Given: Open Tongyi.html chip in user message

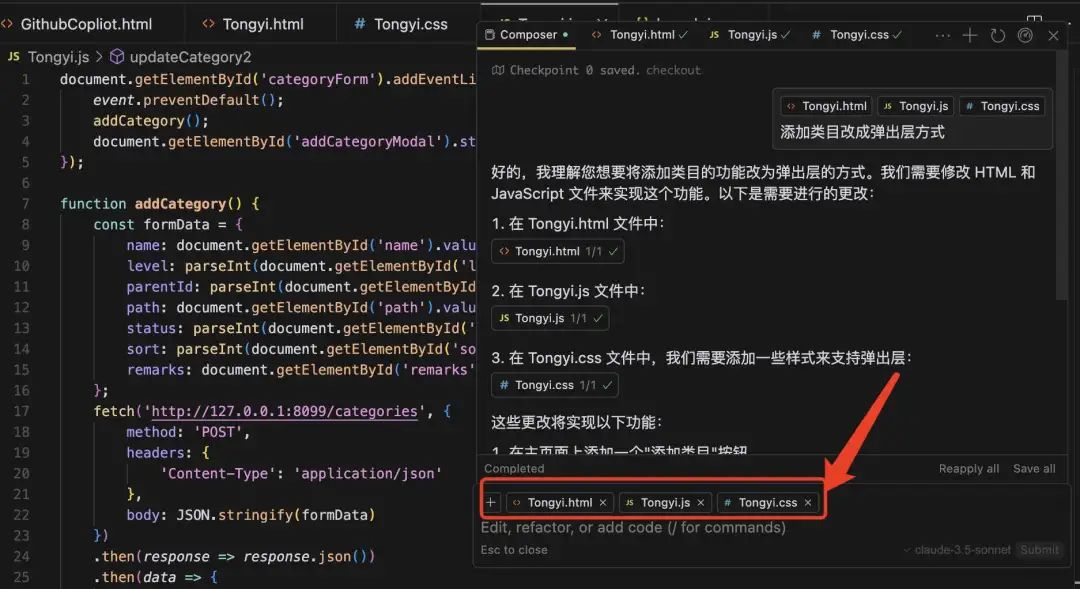Looking at the screenshot, I should (x=827, y=106).
